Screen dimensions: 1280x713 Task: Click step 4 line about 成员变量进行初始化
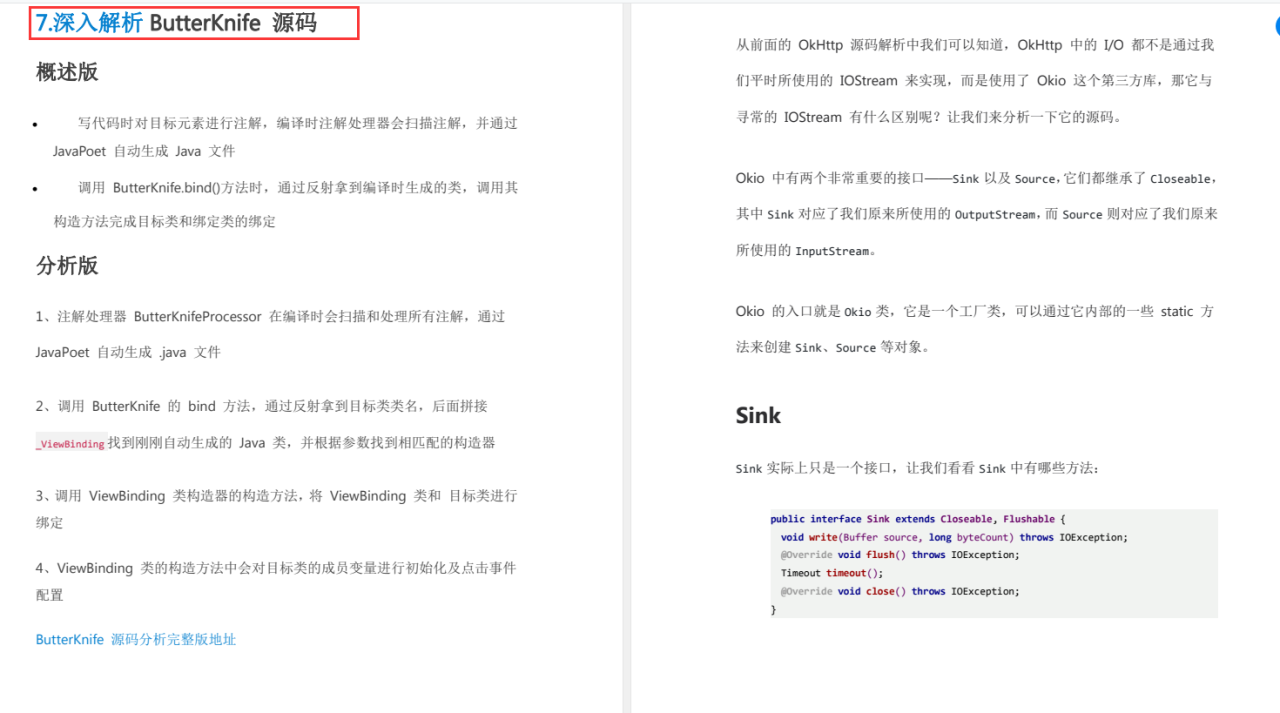[x=276, y=568]
